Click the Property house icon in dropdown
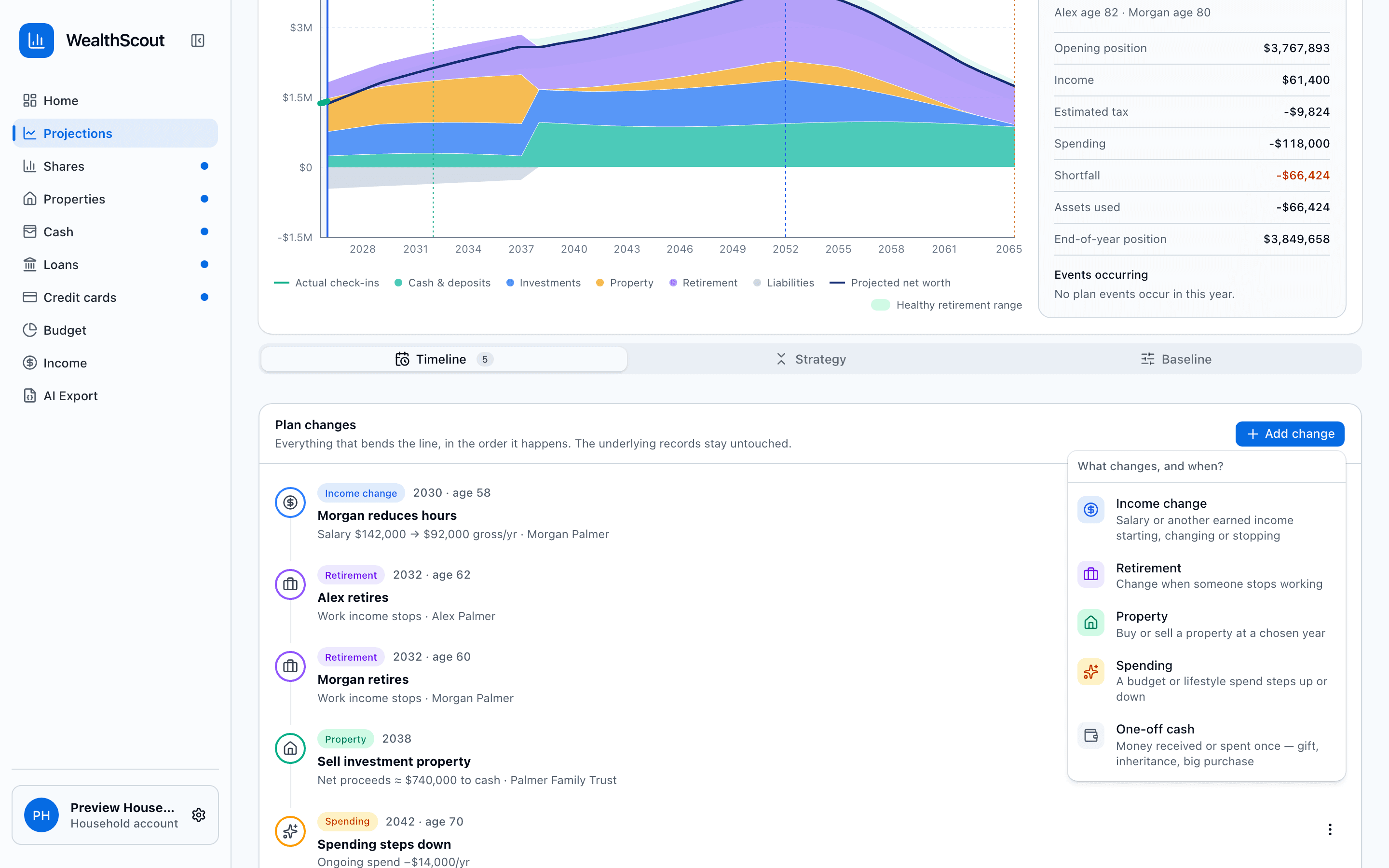Screen dimensions: 1389x868 tap(1090, 622)
